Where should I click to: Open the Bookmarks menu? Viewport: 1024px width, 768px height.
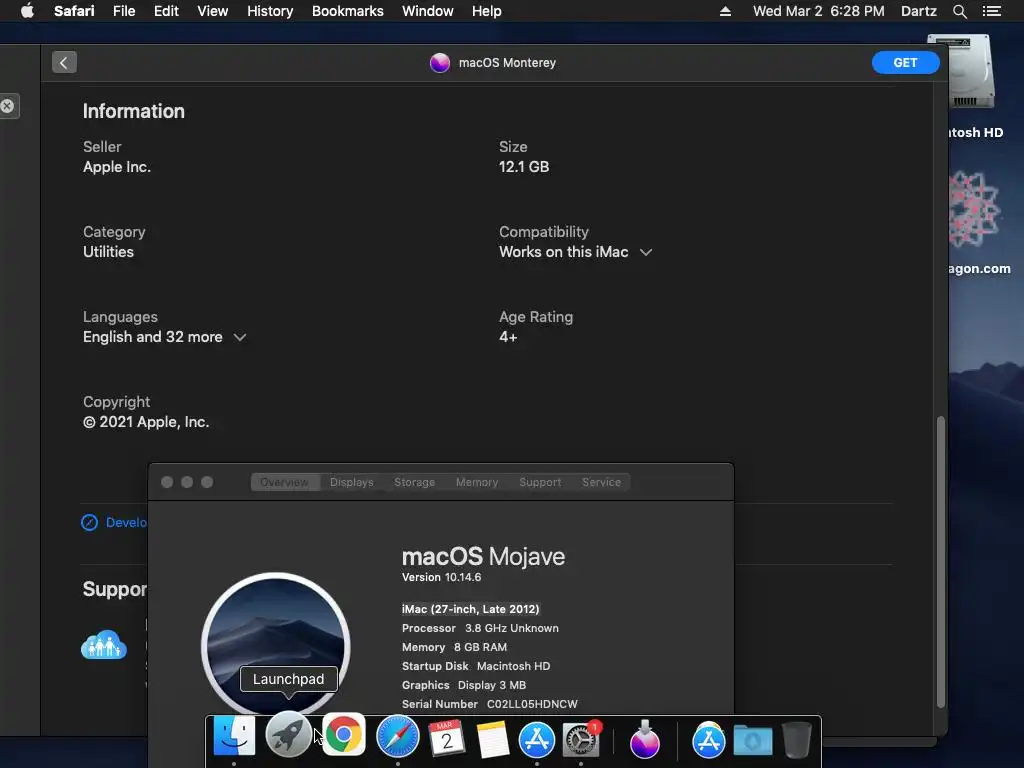click(x=347, y=11)
